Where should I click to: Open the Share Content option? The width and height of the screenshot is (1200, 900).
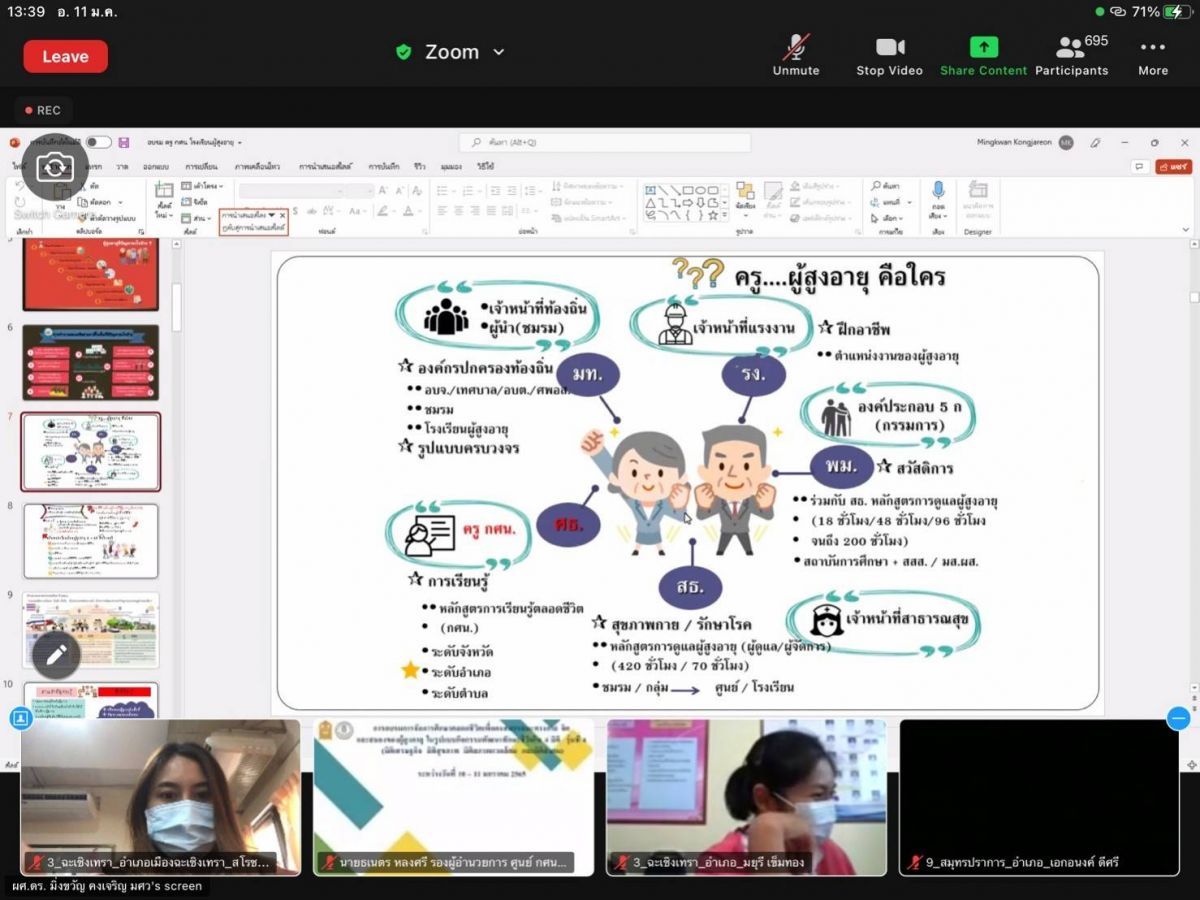983,56
